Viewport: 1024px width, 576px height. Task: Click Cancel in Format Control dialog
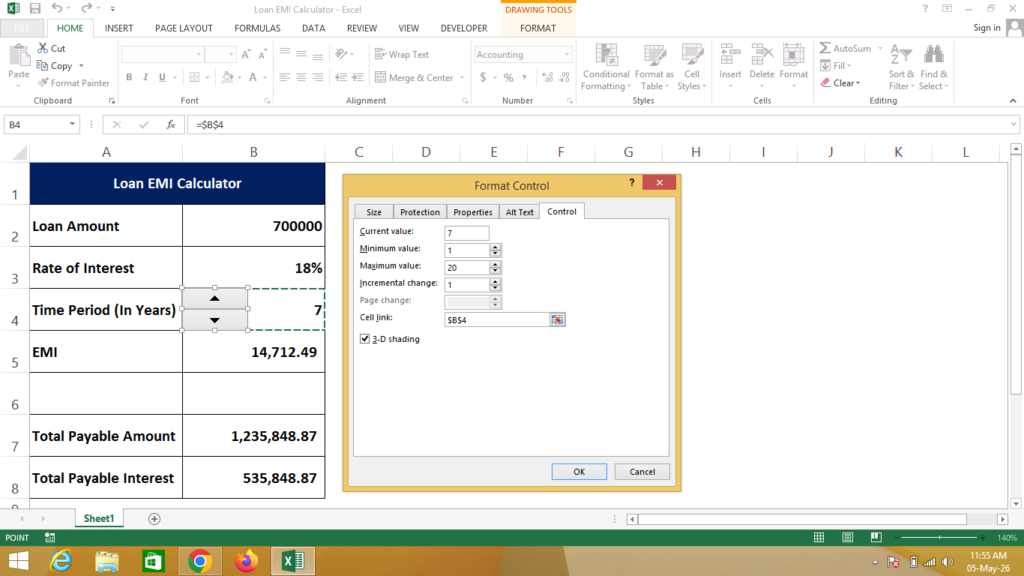(x=642, y=472)
